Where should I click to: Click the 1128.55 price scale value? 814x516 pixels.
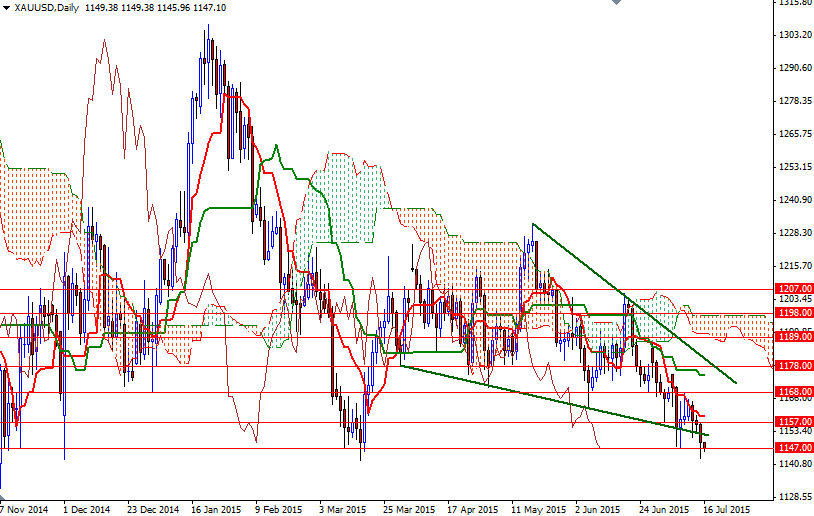coord(793,497)
